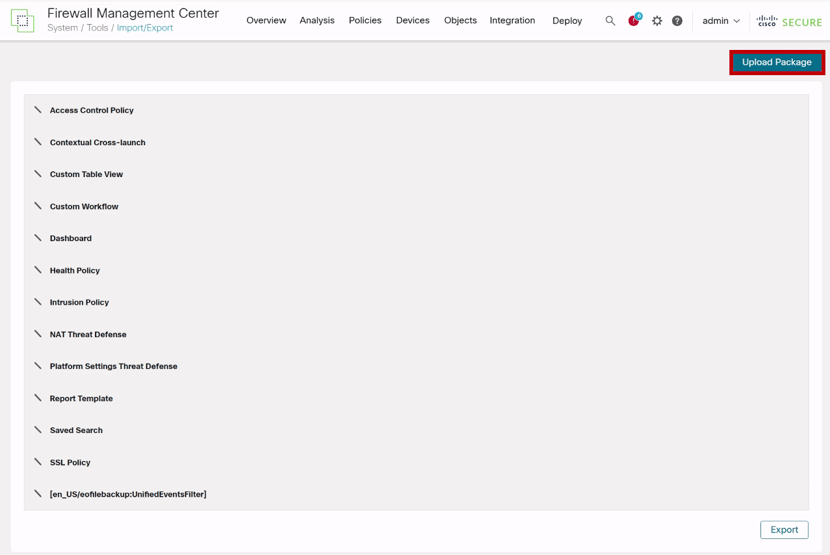Open the search magnifier icon
This screenshot has width=830, height=555.
[610, 21]
